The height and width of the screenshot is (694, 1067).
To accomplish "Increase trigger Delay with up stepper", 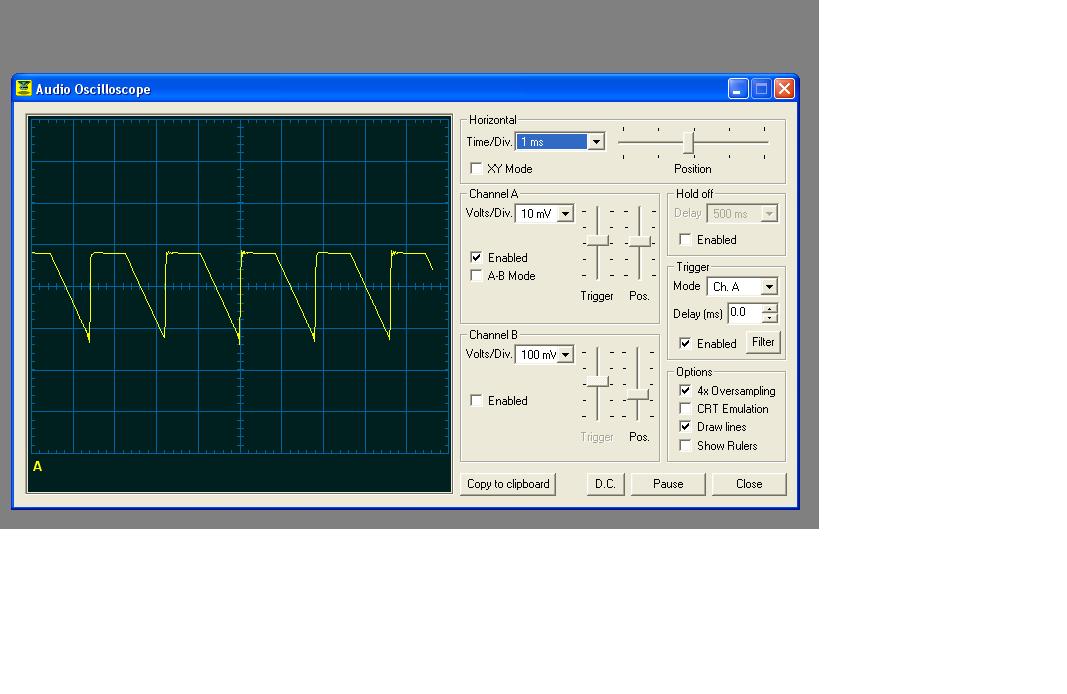I will coord(770,308).
